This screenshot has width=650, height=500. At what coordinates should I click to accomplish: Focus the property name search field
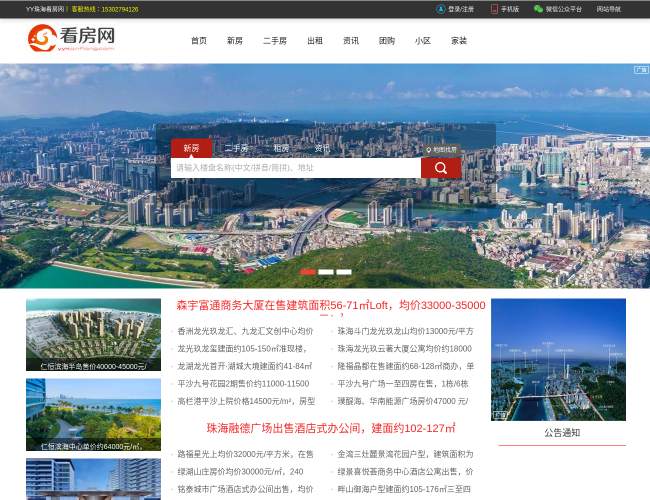click(x=296, y=168)
